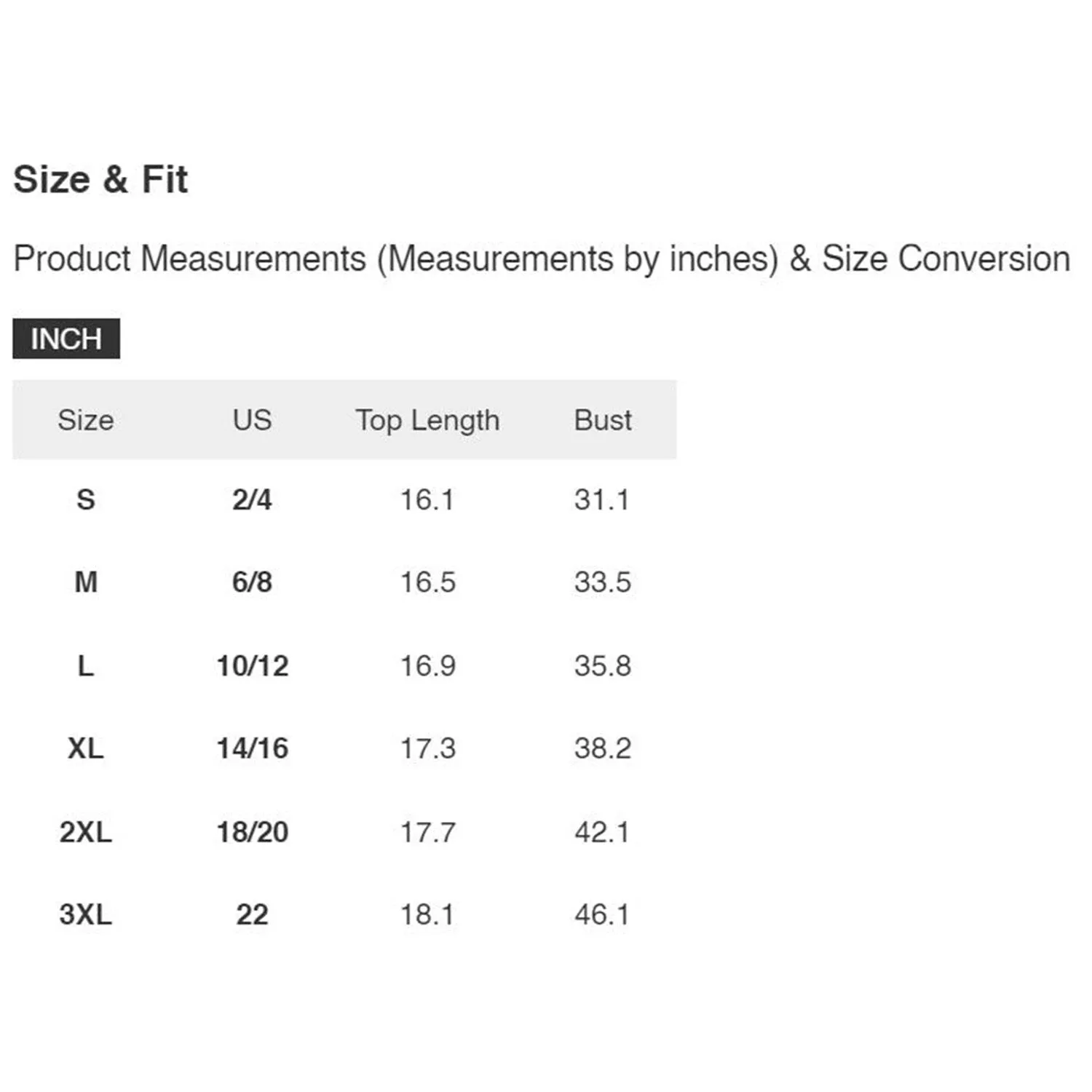Select the L size row label

(86, 666)
